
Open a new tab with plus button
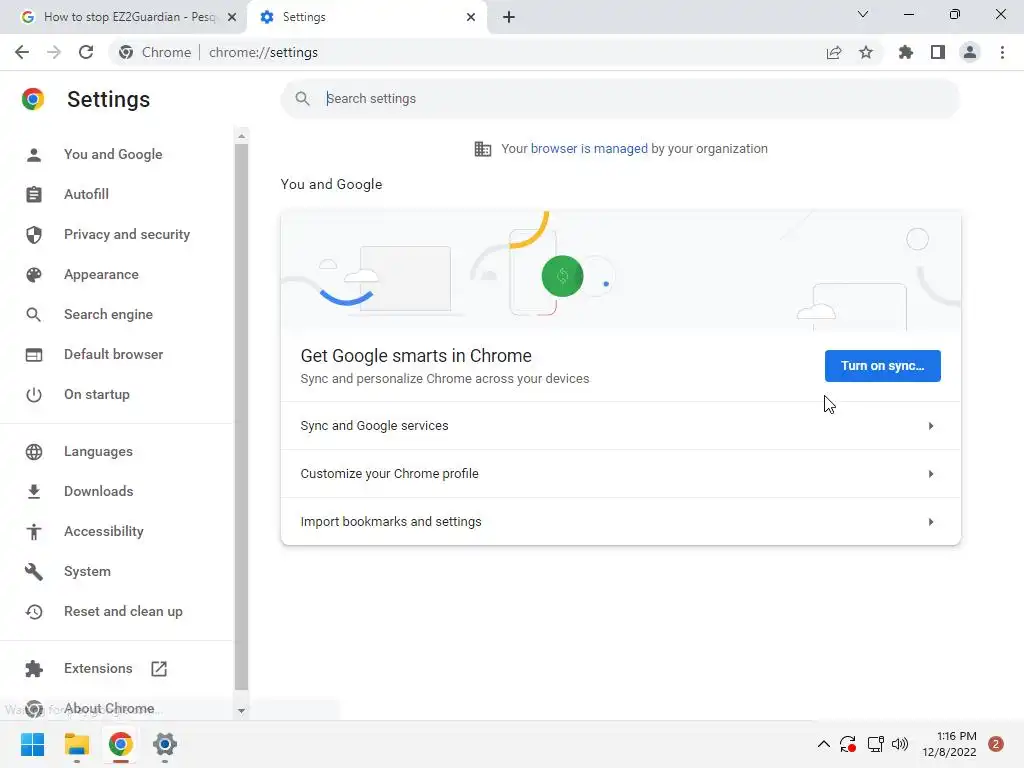click(x=509, y=17)
